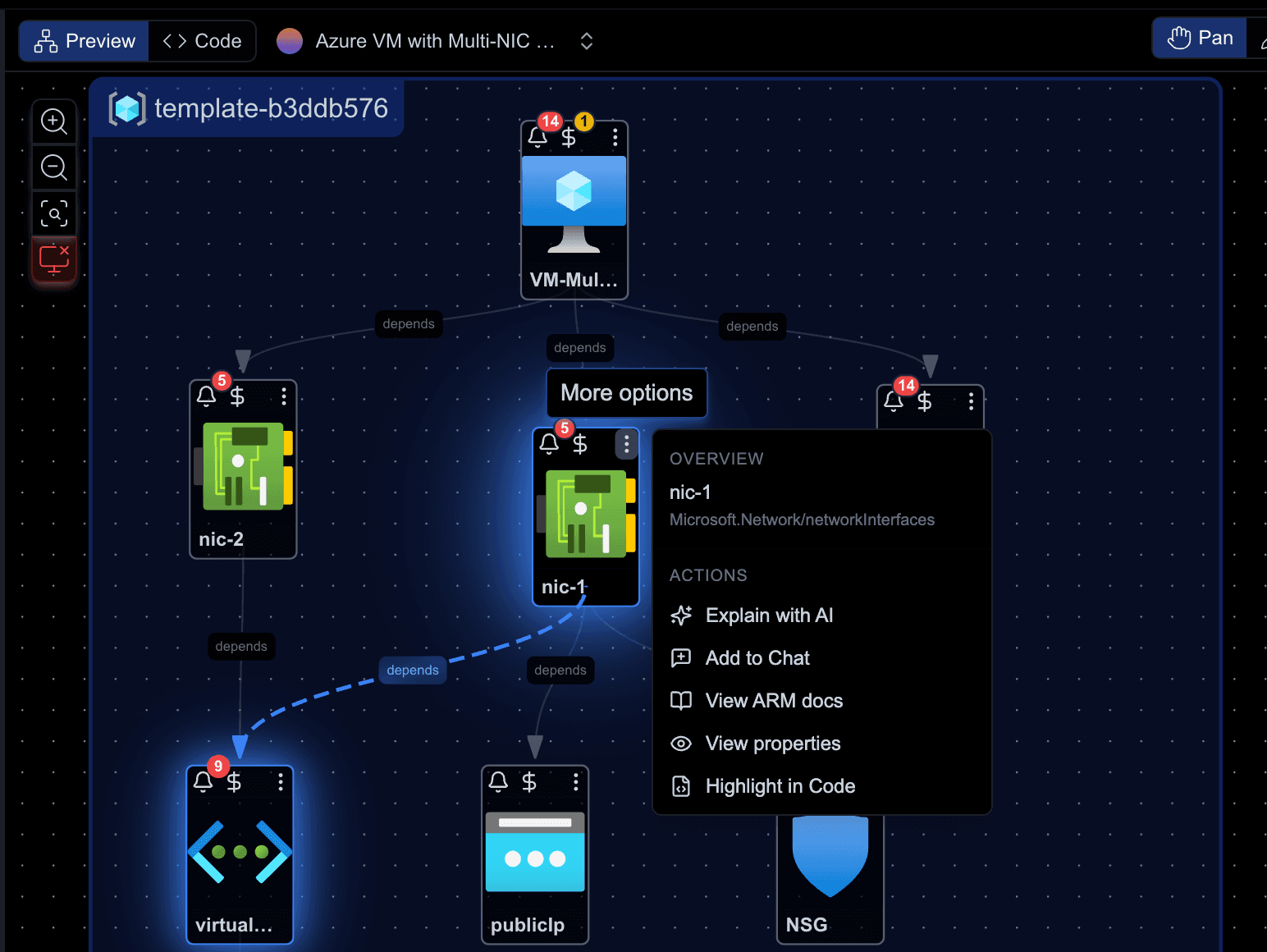This screenshot has height=952, width=1267.
Task: Select the publicIp address icon
Action: (535, 852)
